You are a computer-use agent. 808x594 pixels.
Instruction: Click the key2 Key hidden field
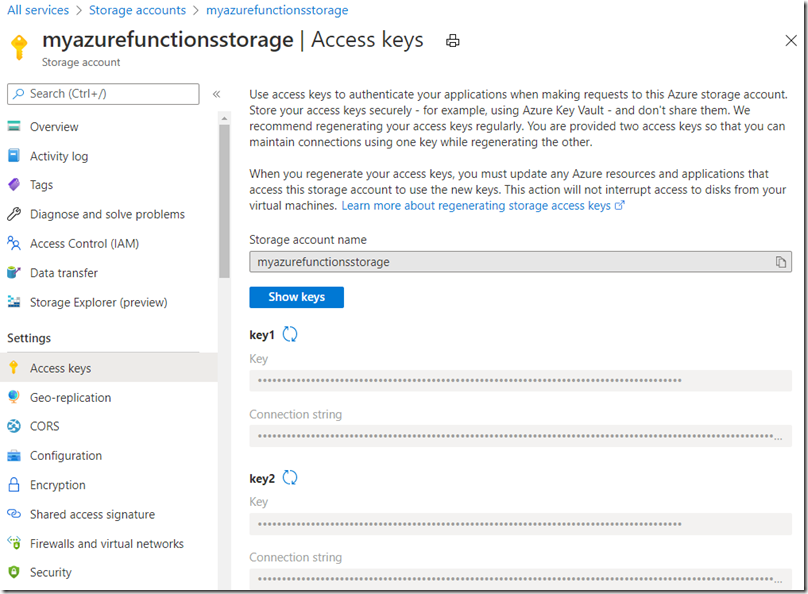point(520,524)
